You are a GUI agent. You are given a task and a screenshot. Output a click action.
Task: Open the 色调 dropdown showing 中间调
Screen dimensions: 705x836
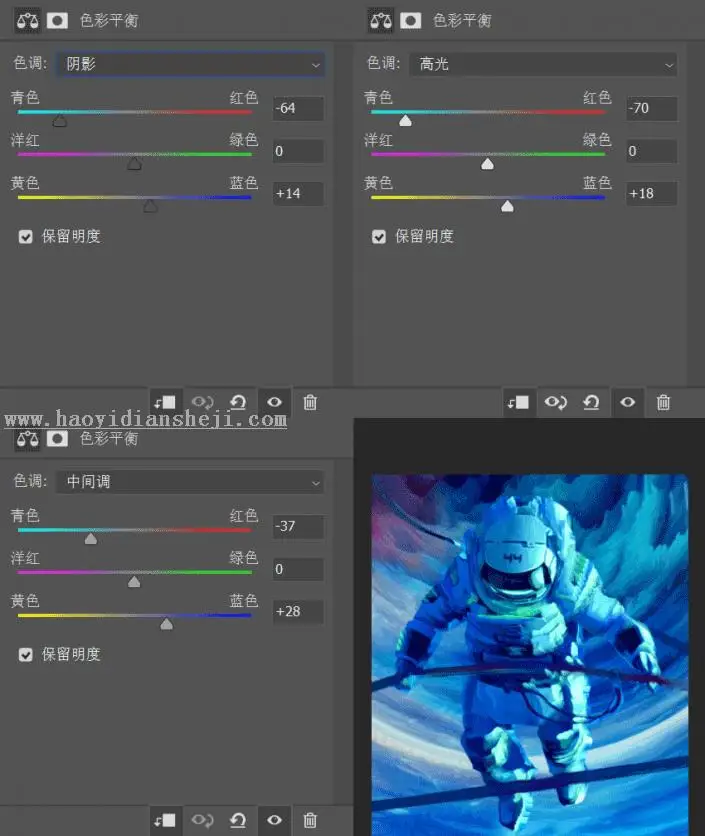pyautogui.click(x=190, y=483)
